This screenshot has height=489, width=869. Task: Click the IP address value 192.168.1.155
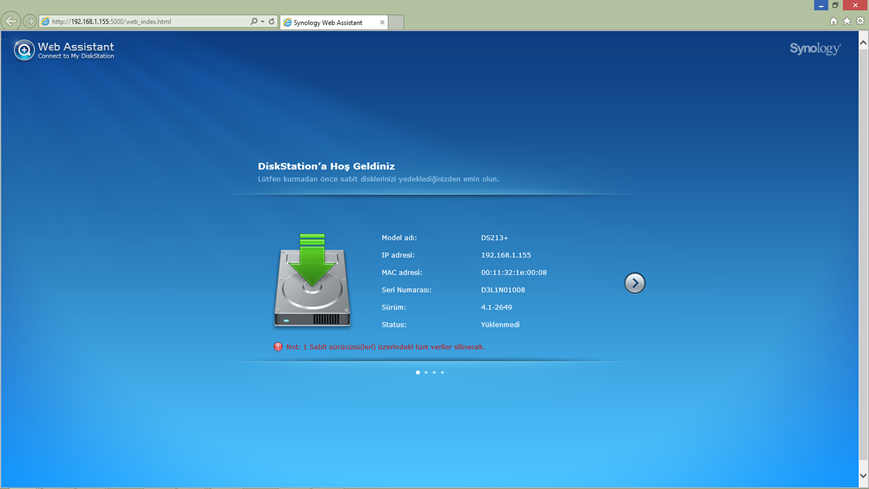[506, 255]
